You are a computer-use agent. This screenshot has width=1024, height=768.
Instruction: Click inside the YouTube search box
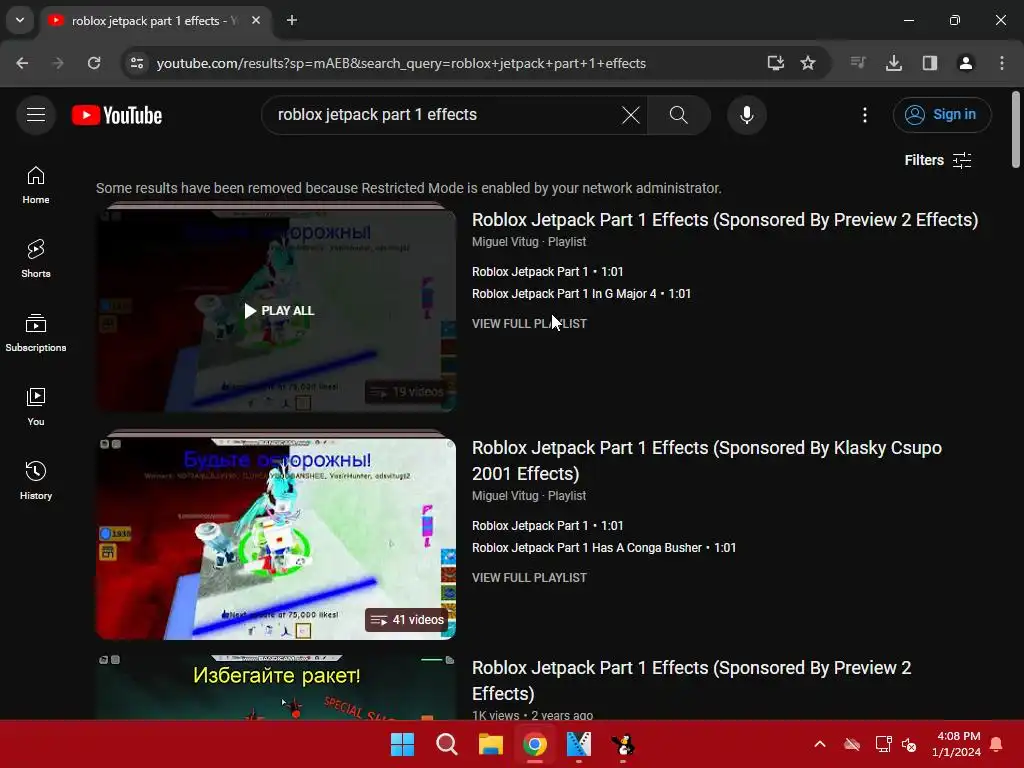pos(444,115)
